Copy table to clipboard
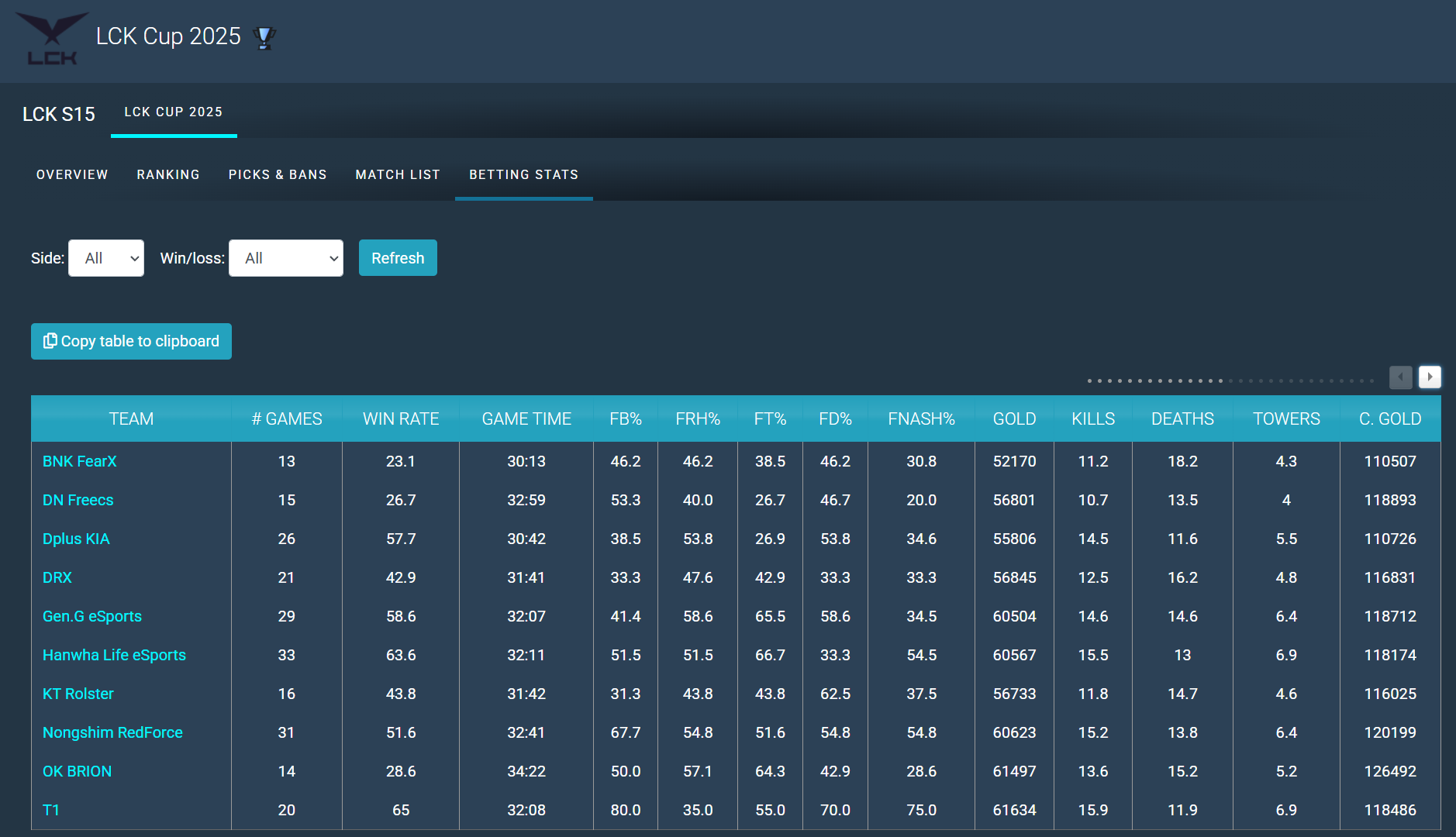Image resolution: width=1456 pixels, height=837 pixels. [131, 341]
